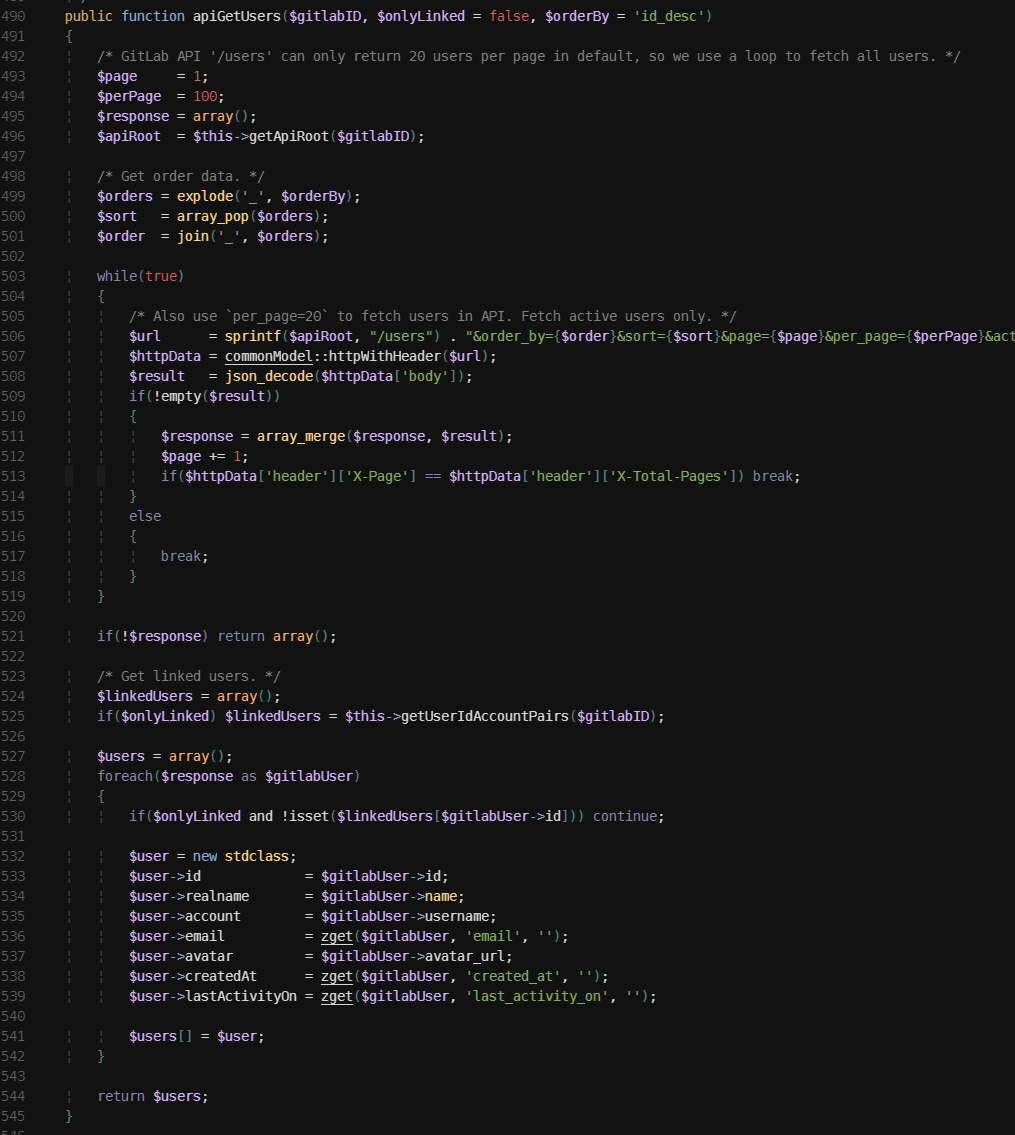Click the 'Get linked users' comment
This screenshot has height=1135, width=1015.
click(189, 676)
